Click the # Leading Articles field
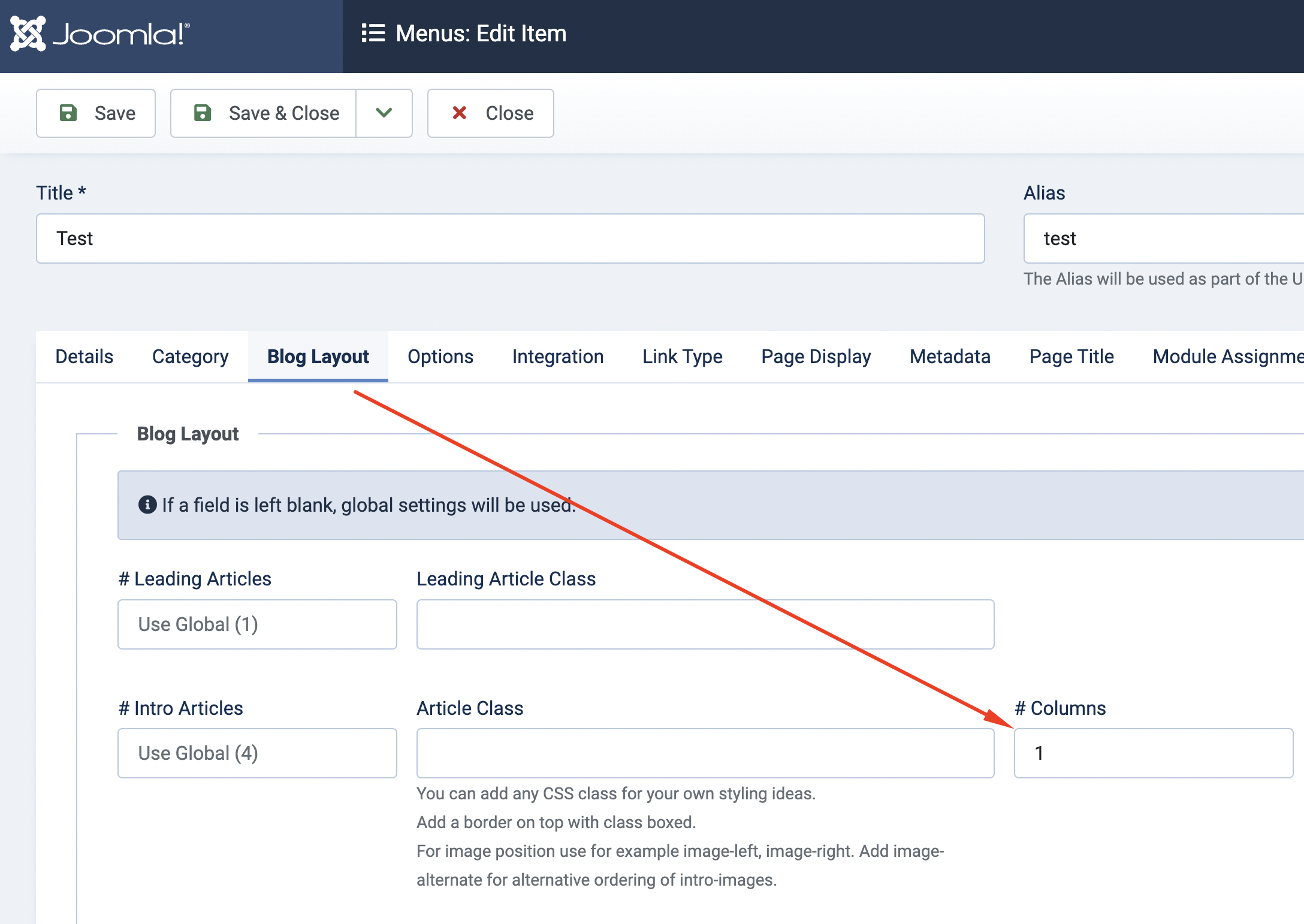Screen dimensions: 1304x924 click(257, 624)
